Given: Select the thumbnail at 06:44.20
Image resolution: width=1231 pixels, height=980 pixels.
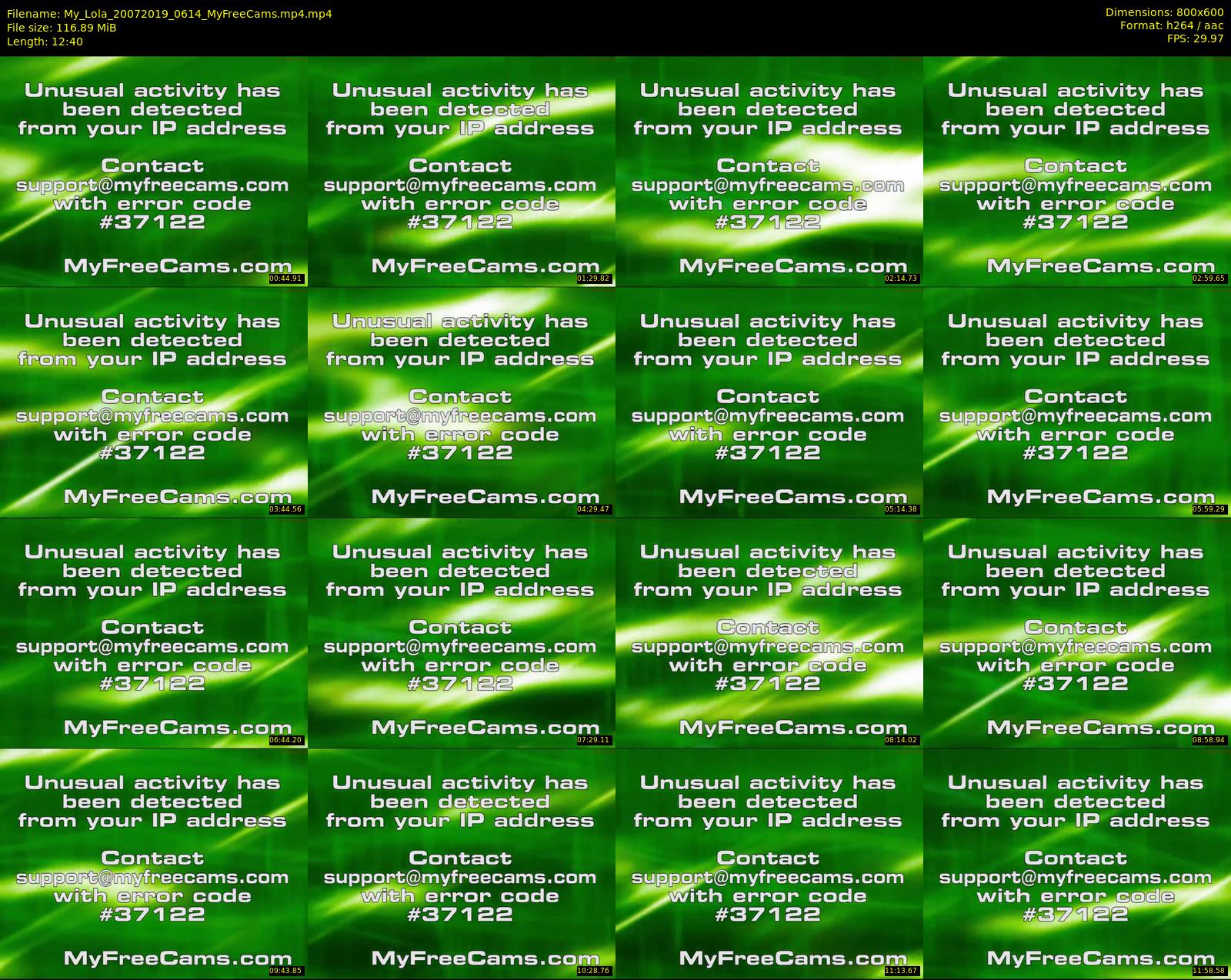Looking at the screenshot, I should (x=154, y=632).
